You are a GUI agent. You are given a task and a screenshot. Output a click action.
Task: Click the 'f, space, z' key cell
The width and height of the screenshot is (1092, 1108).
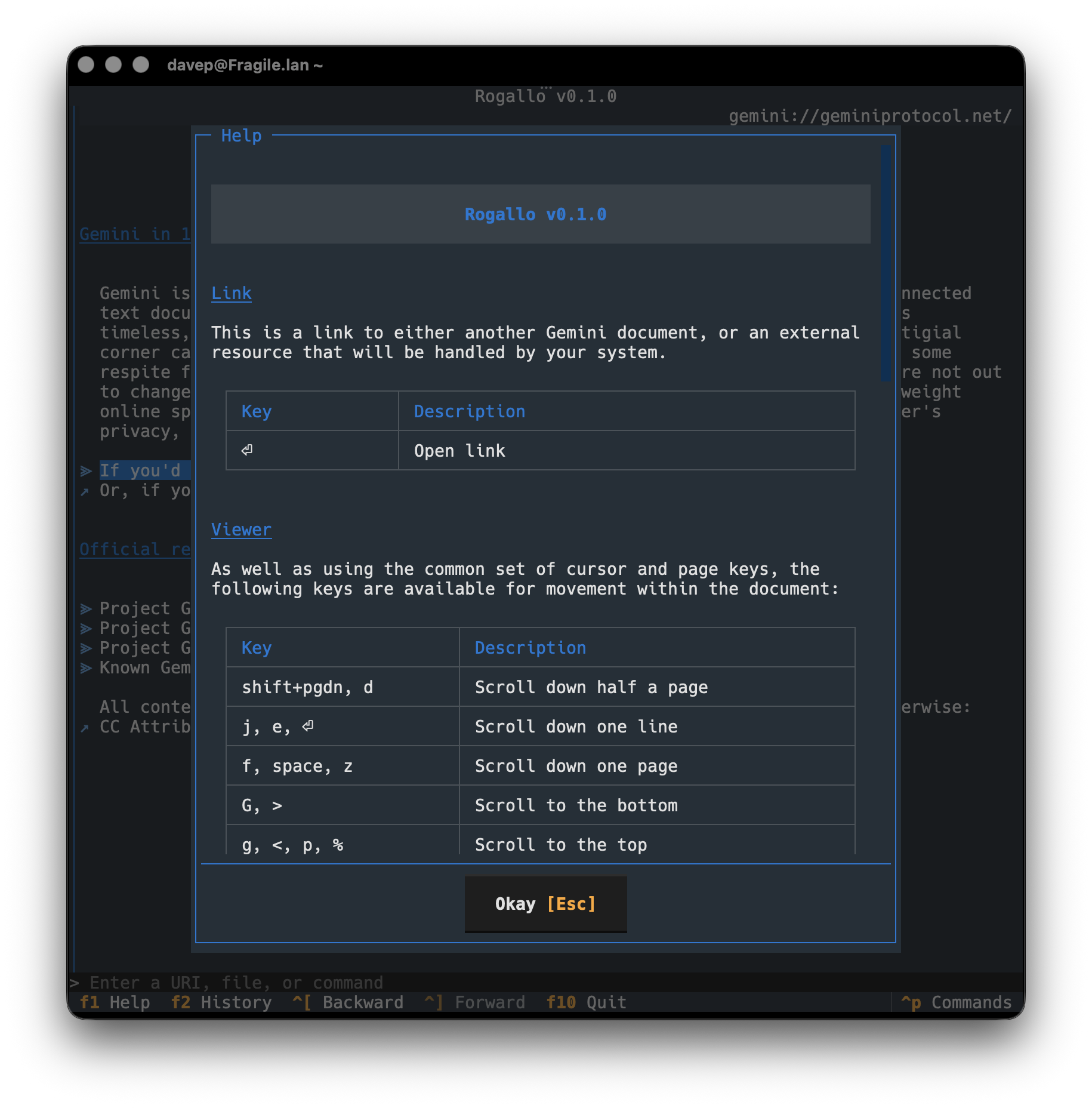coord(343,766)
